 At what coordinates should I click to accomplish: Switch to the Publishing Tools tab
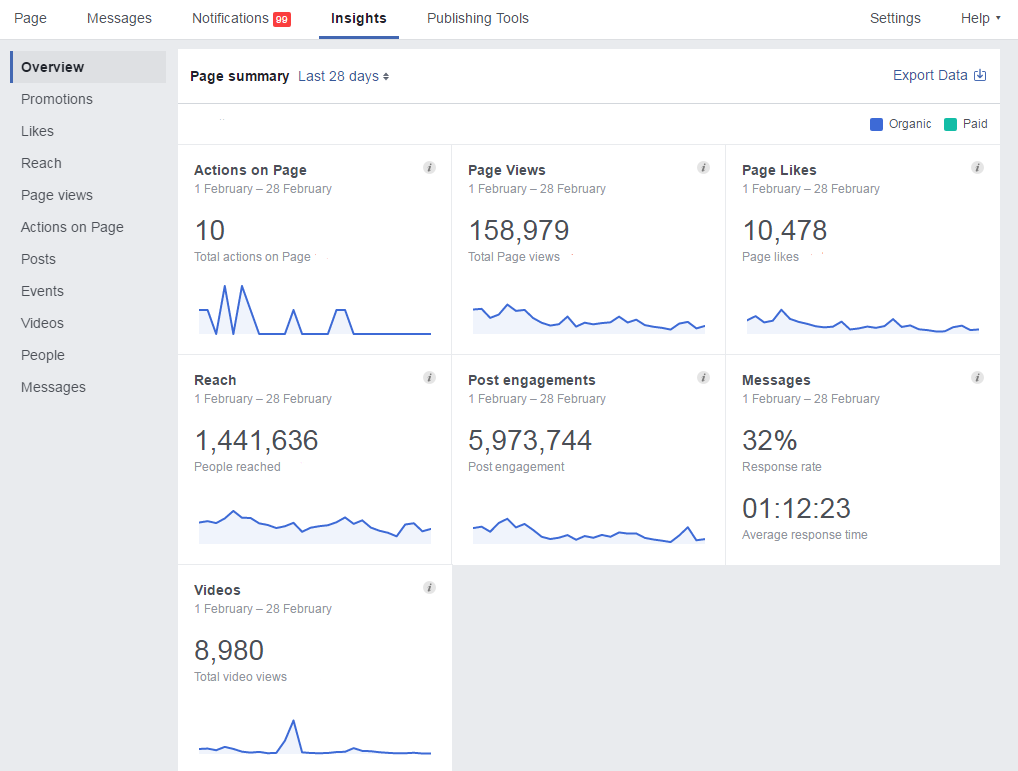[x=477, y=18]
